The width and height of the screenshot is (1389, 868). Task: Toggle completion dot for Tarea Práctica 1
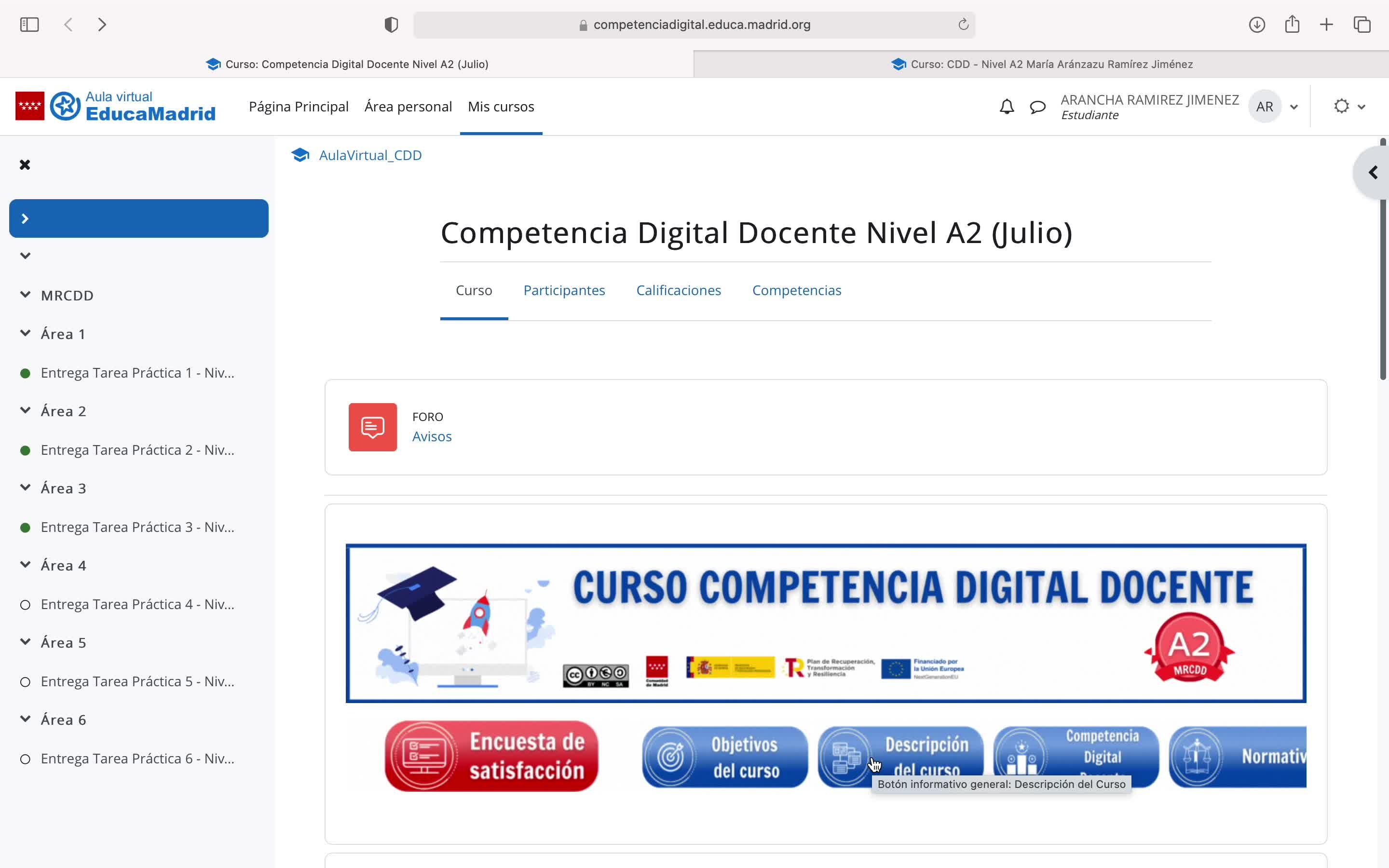point(25,373)
